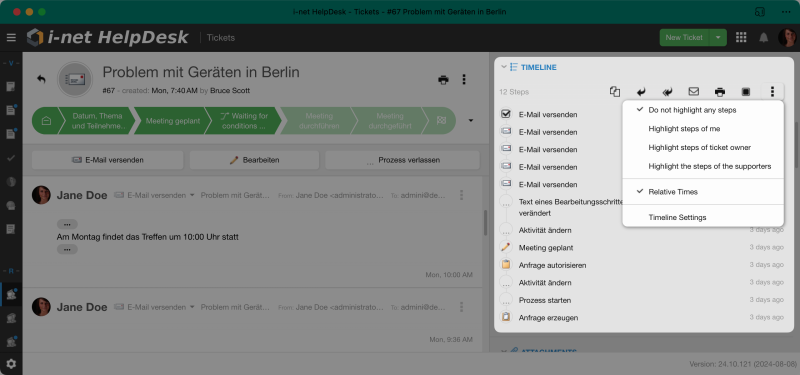
Task: Click the picture-in-picture icon in the title bar
Action: pyautogui.click(x=761, y=12)
